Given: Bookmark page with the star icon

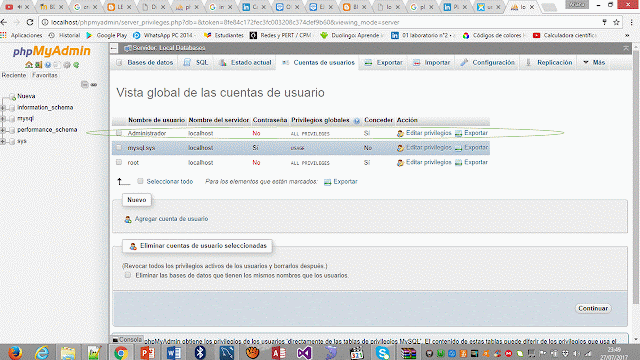Looking at the screenshot, I should pos(616,22).
